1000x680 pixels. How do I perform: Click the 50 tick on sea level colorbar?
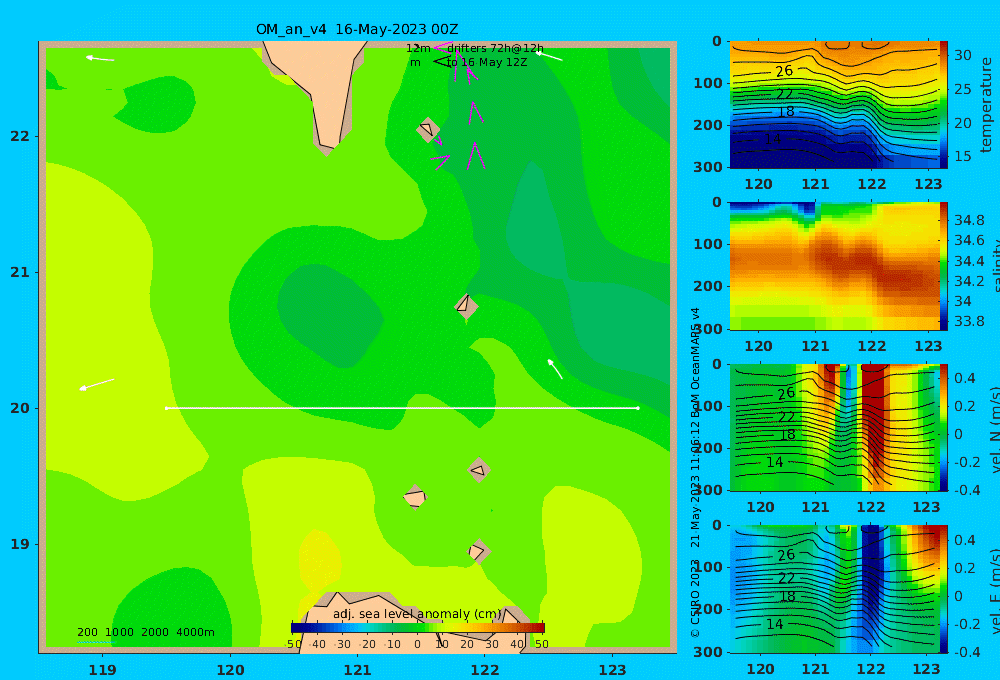point(541,644)
